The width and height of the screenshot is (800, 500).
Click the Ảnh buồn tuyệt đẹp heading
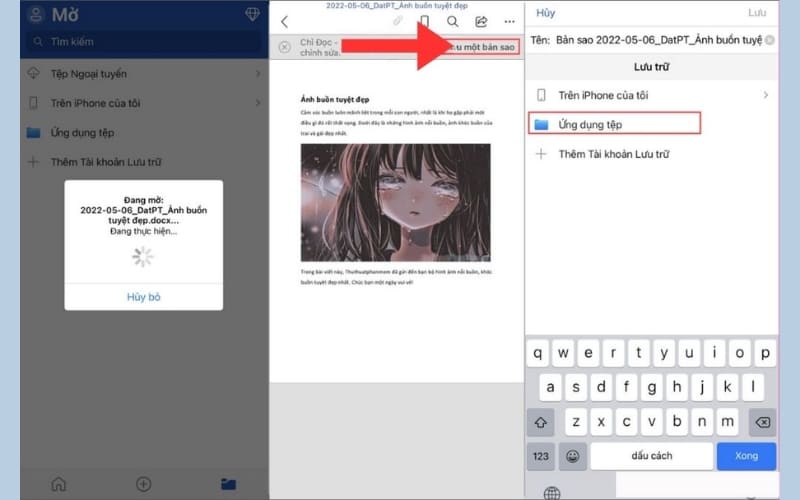(335, 99)
